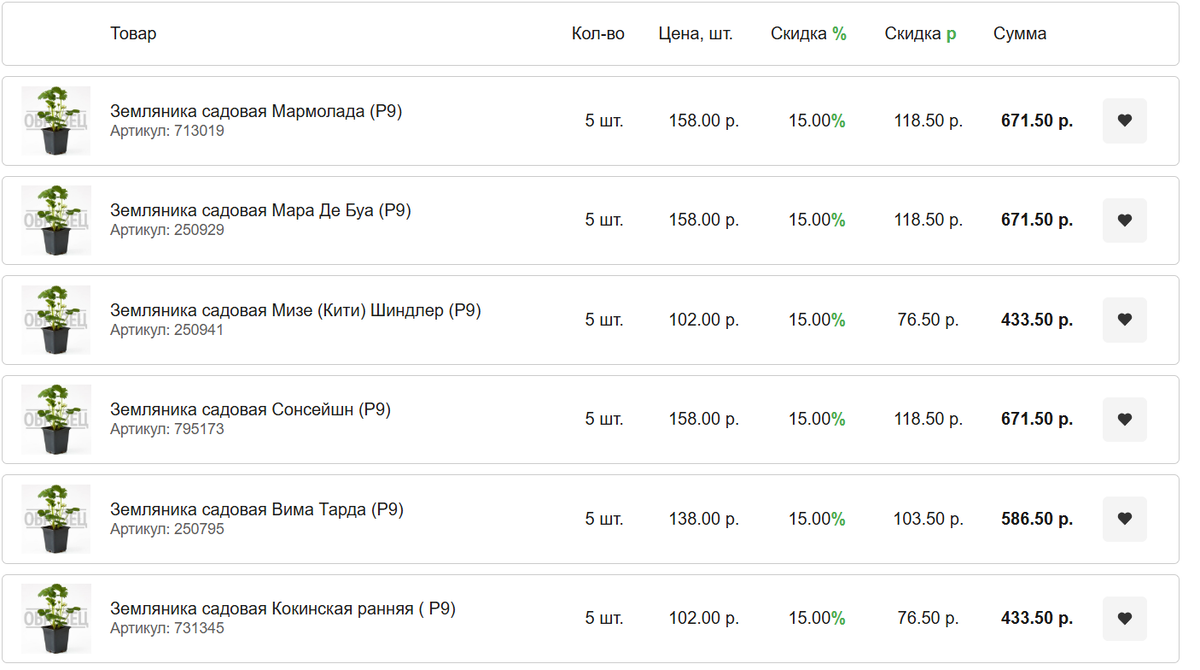The width and height of the screenshot is (1200, 670).
Task: Open Земляника садовая Вима Тарда link
Action: (x=257, y=509)
